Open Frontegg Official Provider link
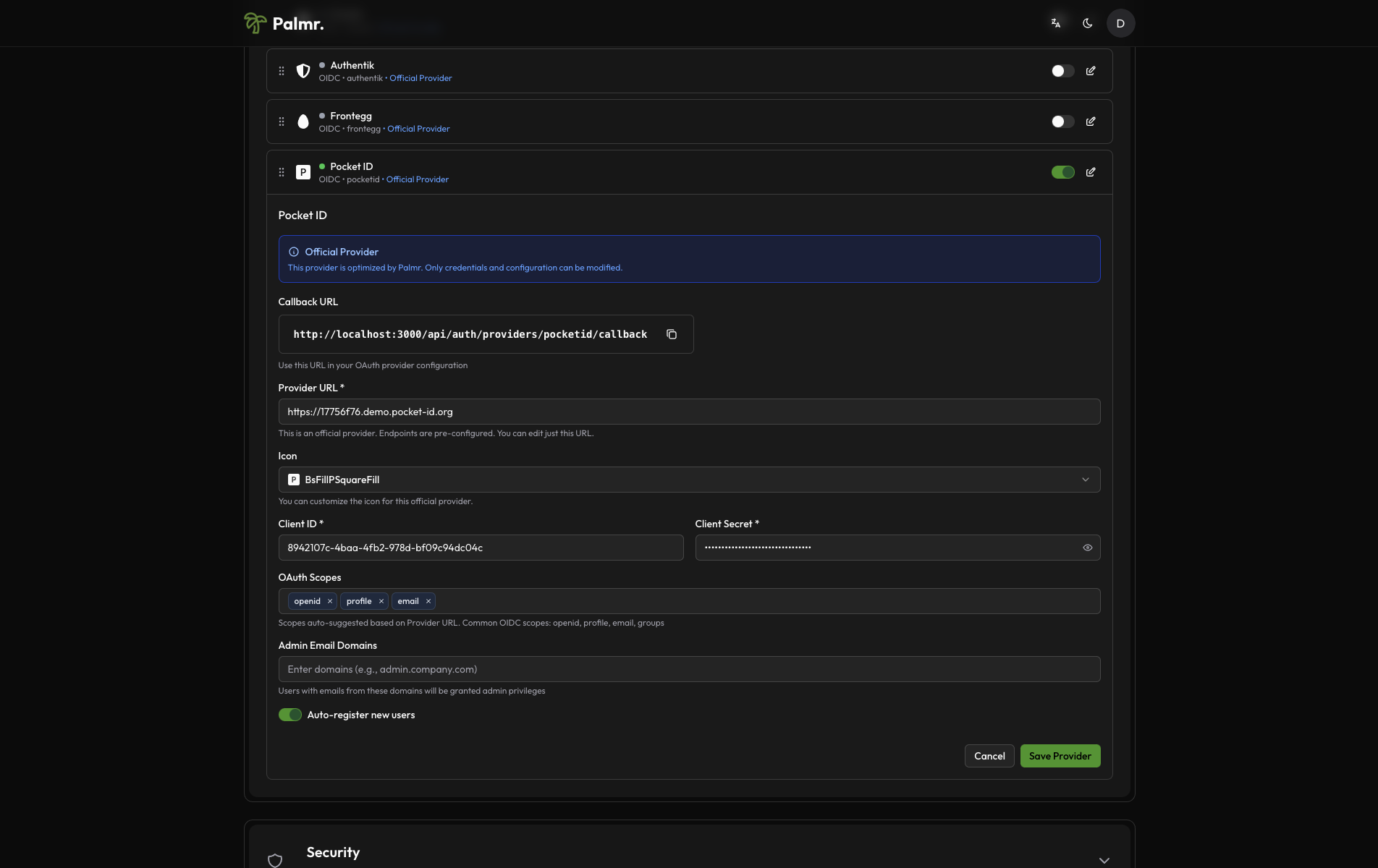Image resolution: width=1378 pixels, height=868 pixels. [x=418, y=129]
